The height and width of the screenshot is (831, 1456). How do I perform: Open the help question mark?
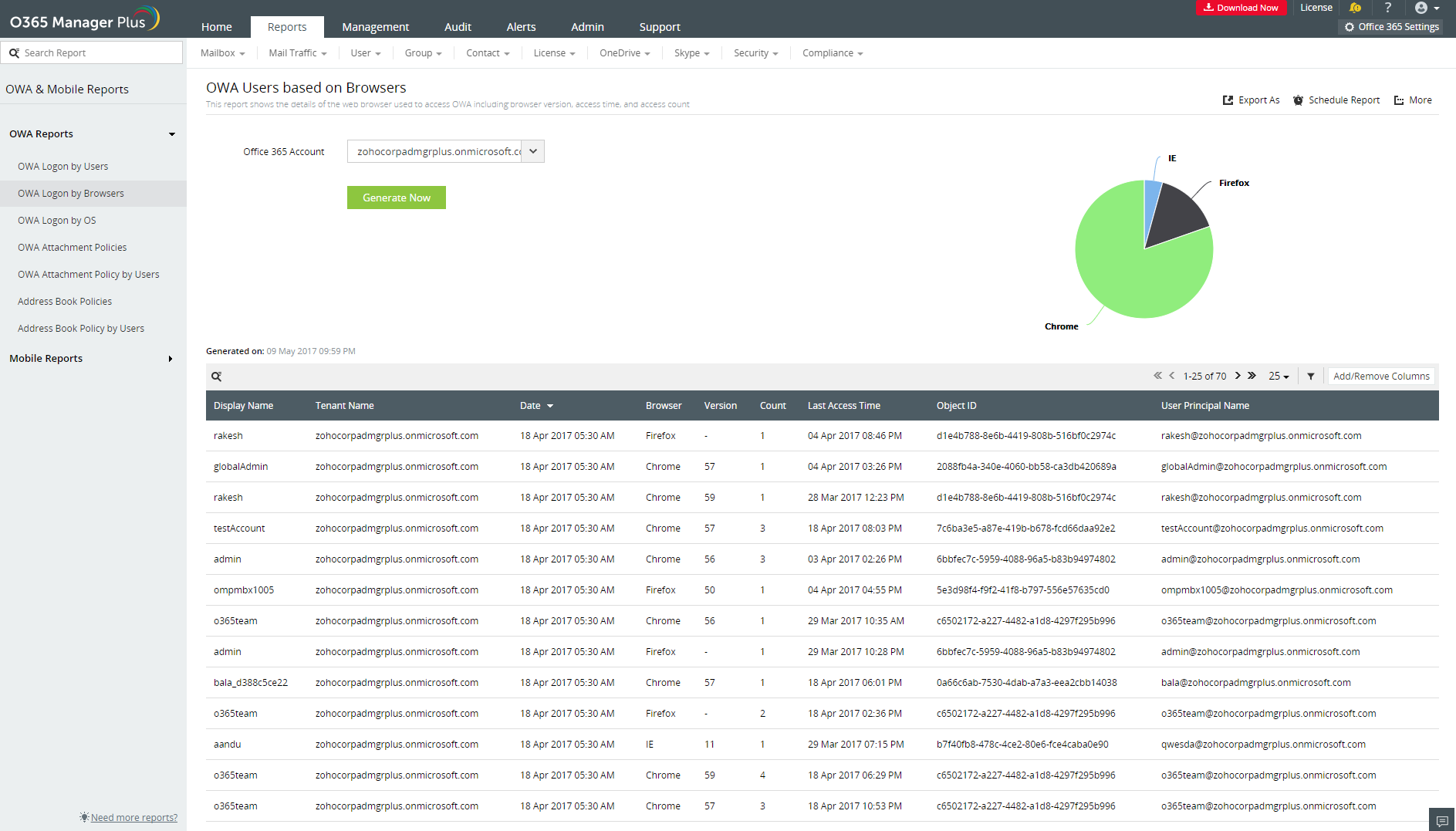(1388, 8)
